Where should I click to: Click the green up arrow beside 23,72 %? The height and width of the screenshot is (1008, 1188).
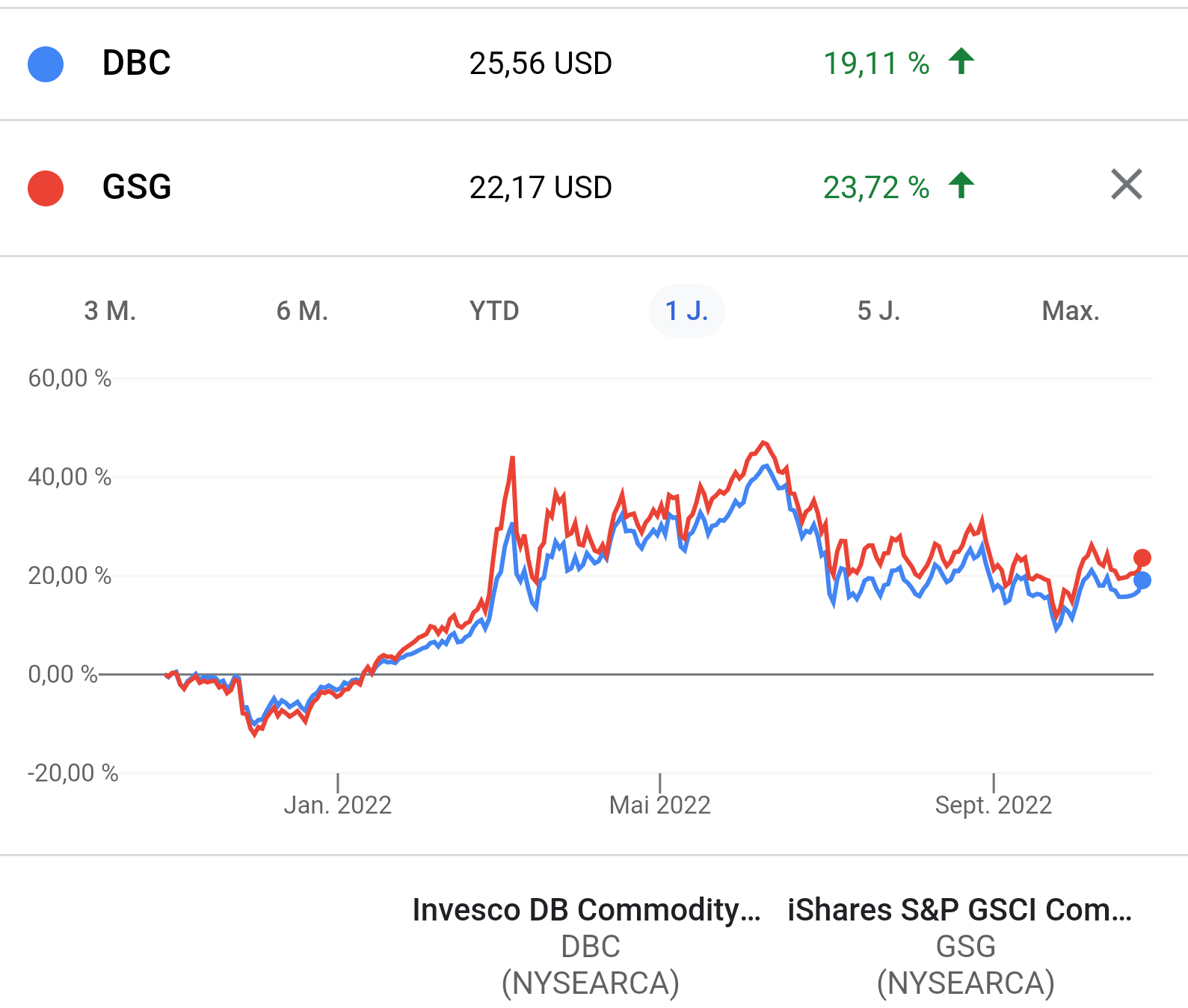point(961,185)
